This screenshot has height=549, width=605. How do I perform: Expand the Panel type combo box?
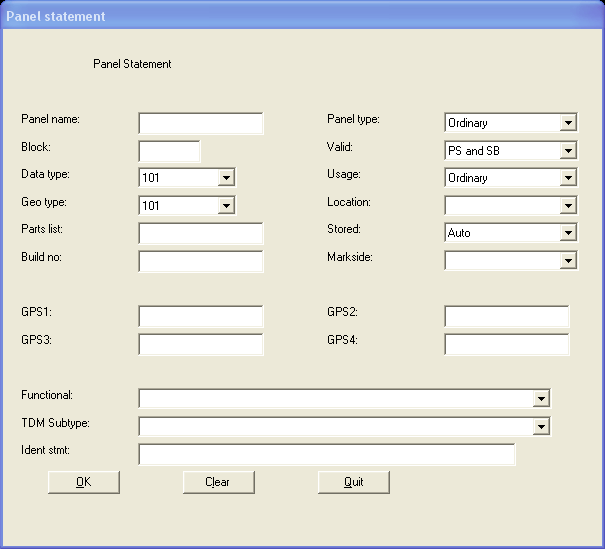[511, 123]
